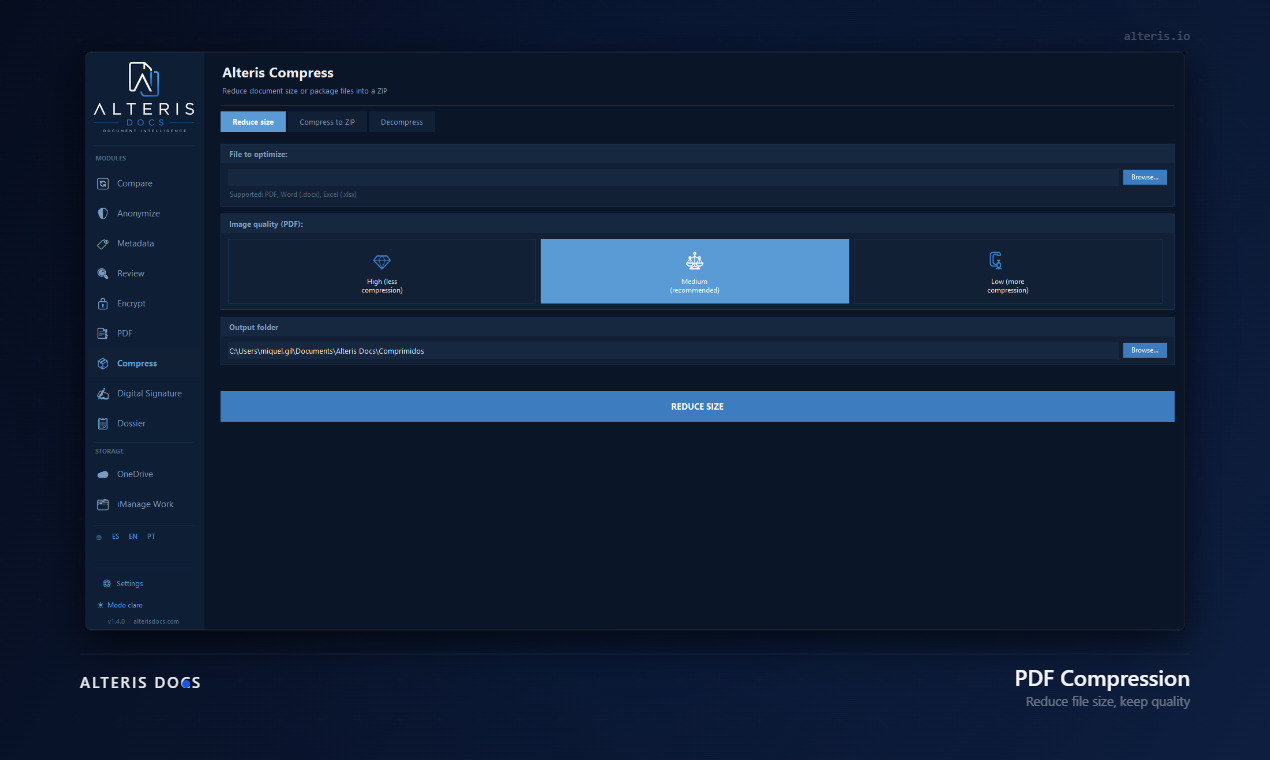The height and width of the screenshot is (760, 1270).
Task: Focus the Output folder path field
Action: 673,351
